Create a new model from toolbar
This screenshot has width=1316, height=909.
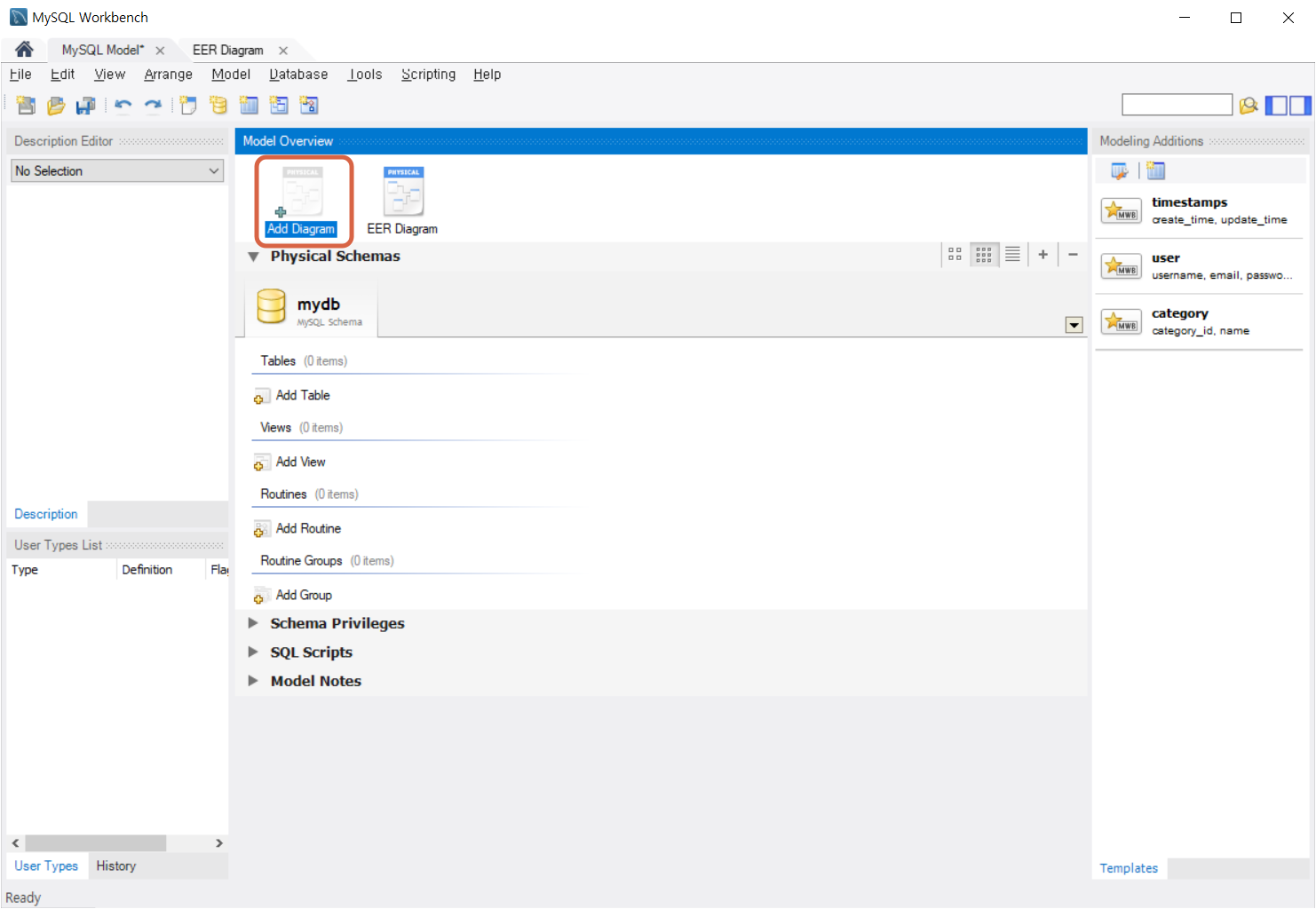tap(26, 106)
